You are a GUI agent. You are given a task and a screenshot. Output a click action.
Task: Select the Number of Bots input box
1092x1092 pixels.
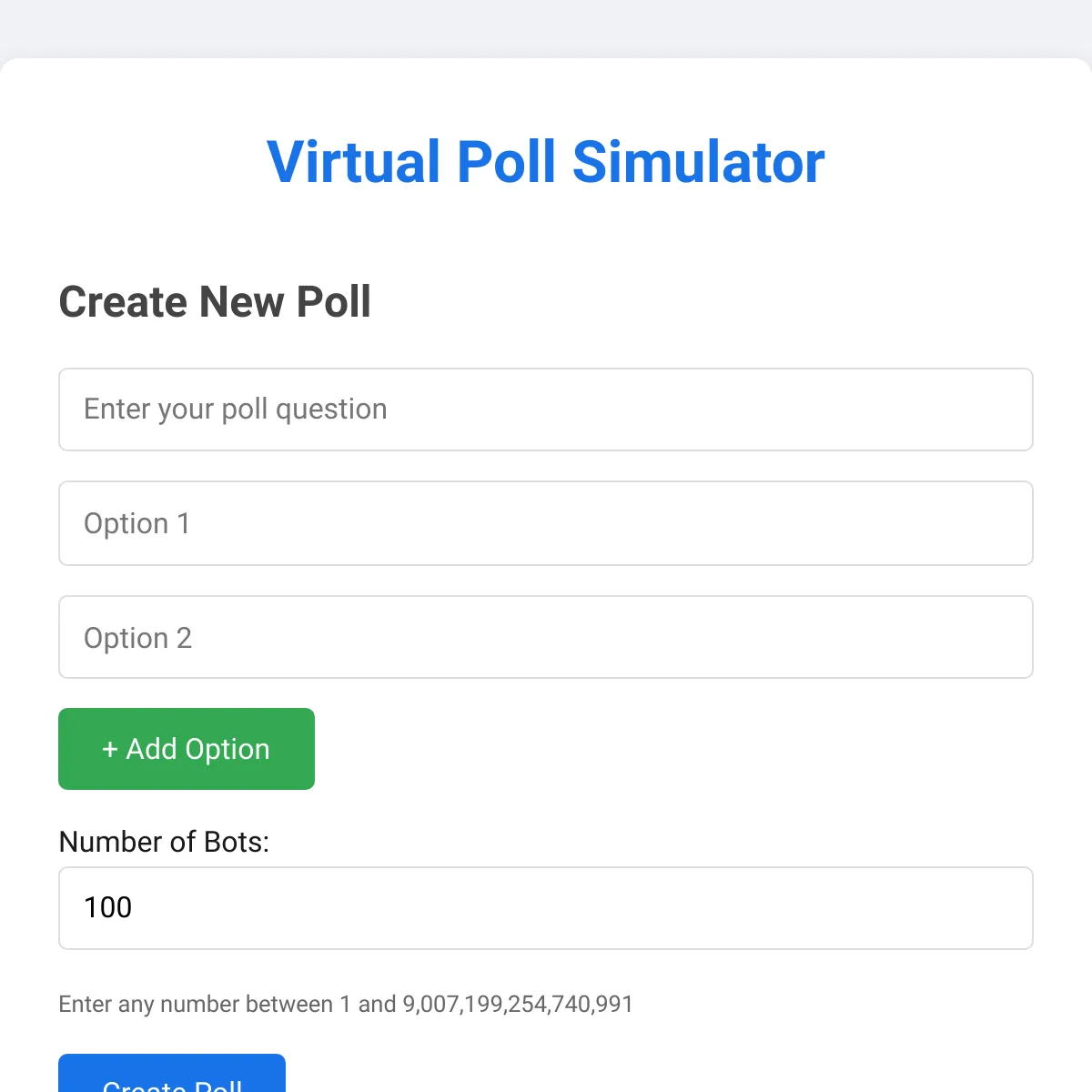546,908
